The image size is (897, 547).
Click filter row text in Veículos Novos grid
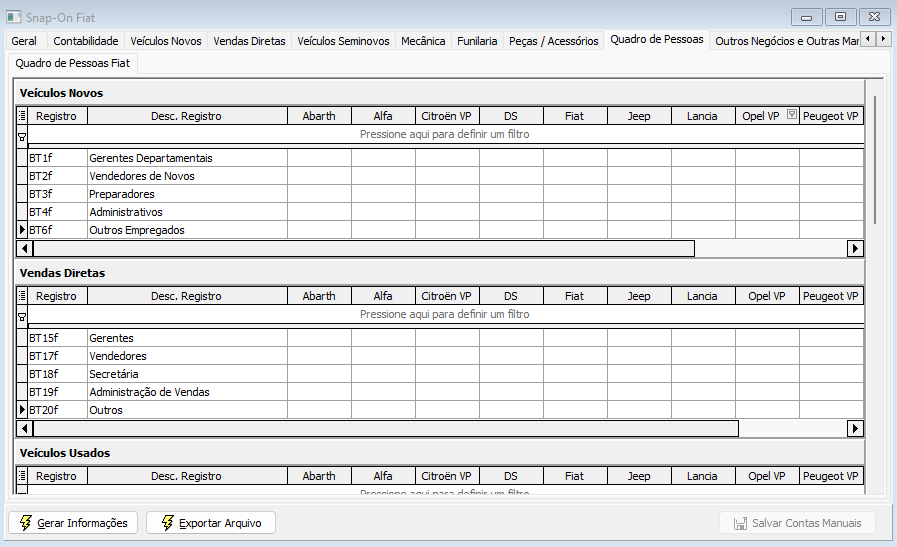(x=444, y=134)
